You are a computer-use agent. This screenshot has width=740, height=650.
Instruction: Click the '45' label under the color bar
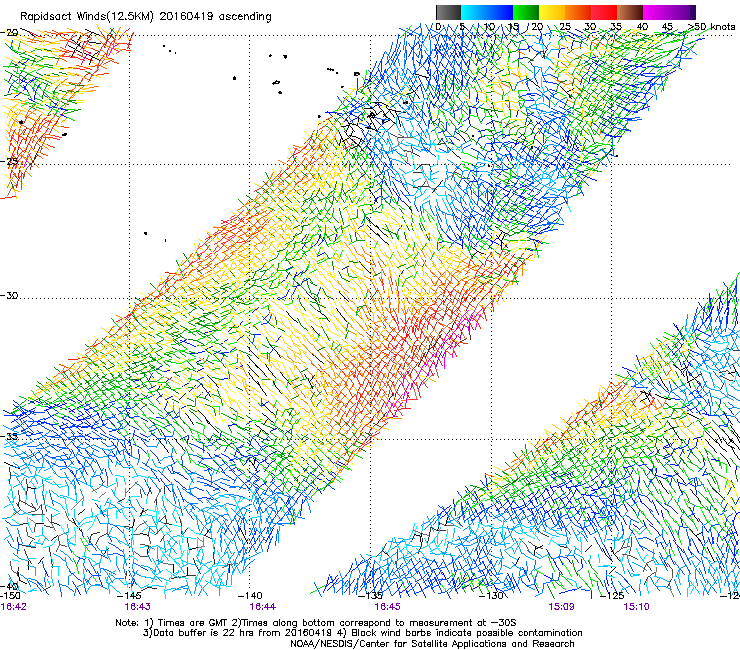click(667, 26)
